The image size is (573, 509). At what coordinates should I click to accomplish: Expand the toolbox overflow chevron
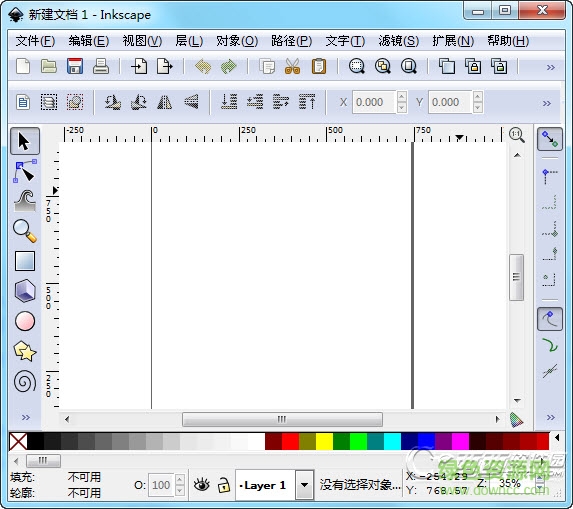[x=25, y=417]
